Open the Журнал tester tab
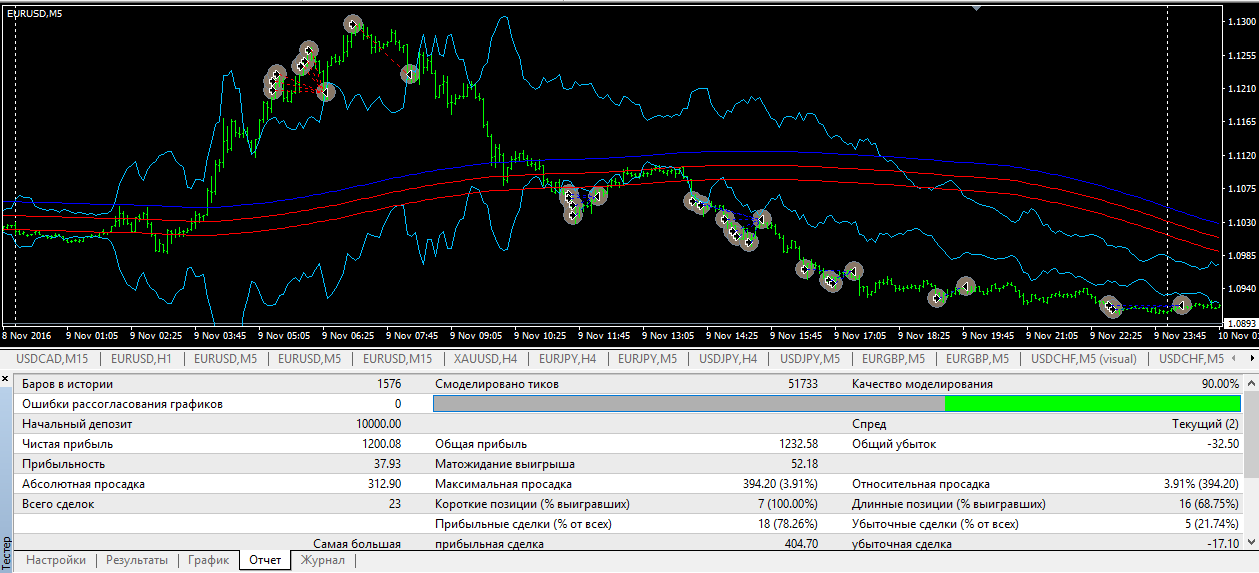Image resolution: width=1259 pixels, height=573 pixels. coord(323,560)
